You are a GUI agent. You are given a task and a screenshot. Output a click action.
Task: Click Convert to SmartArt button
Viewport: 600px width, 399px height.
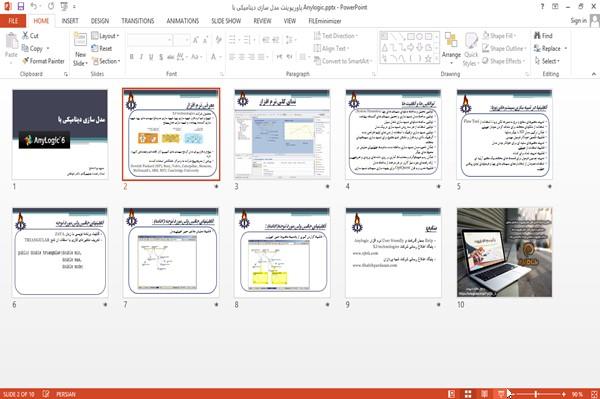(x=343, y=61)
